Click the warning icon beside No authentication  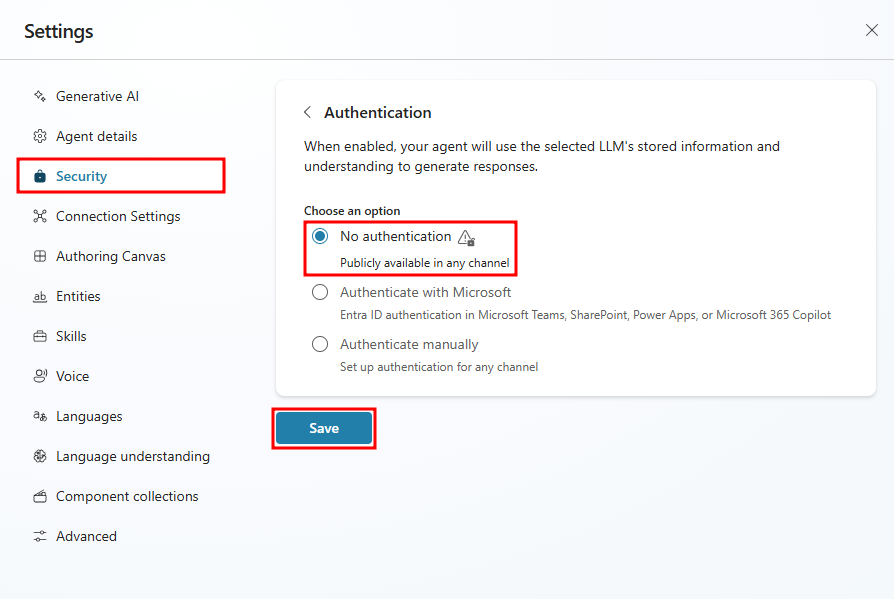466,237
